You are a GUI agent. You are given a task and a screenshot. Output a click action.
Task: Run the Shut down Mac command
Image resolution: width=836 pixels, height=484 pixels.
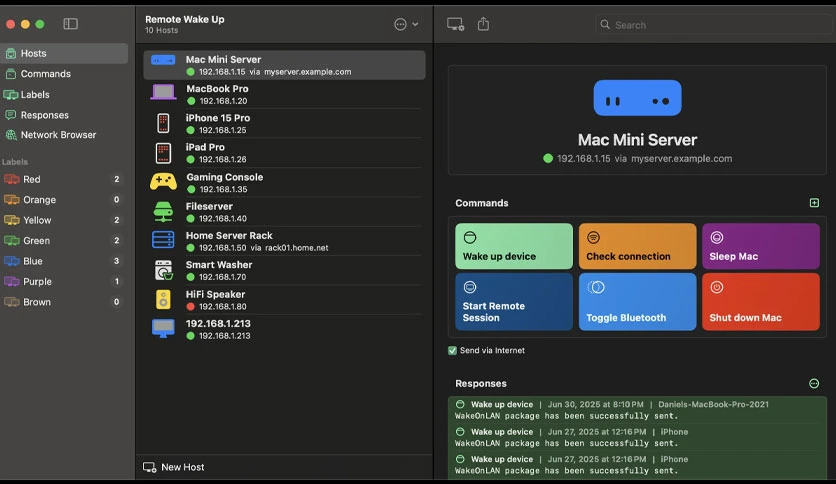(x=761, y=302)
